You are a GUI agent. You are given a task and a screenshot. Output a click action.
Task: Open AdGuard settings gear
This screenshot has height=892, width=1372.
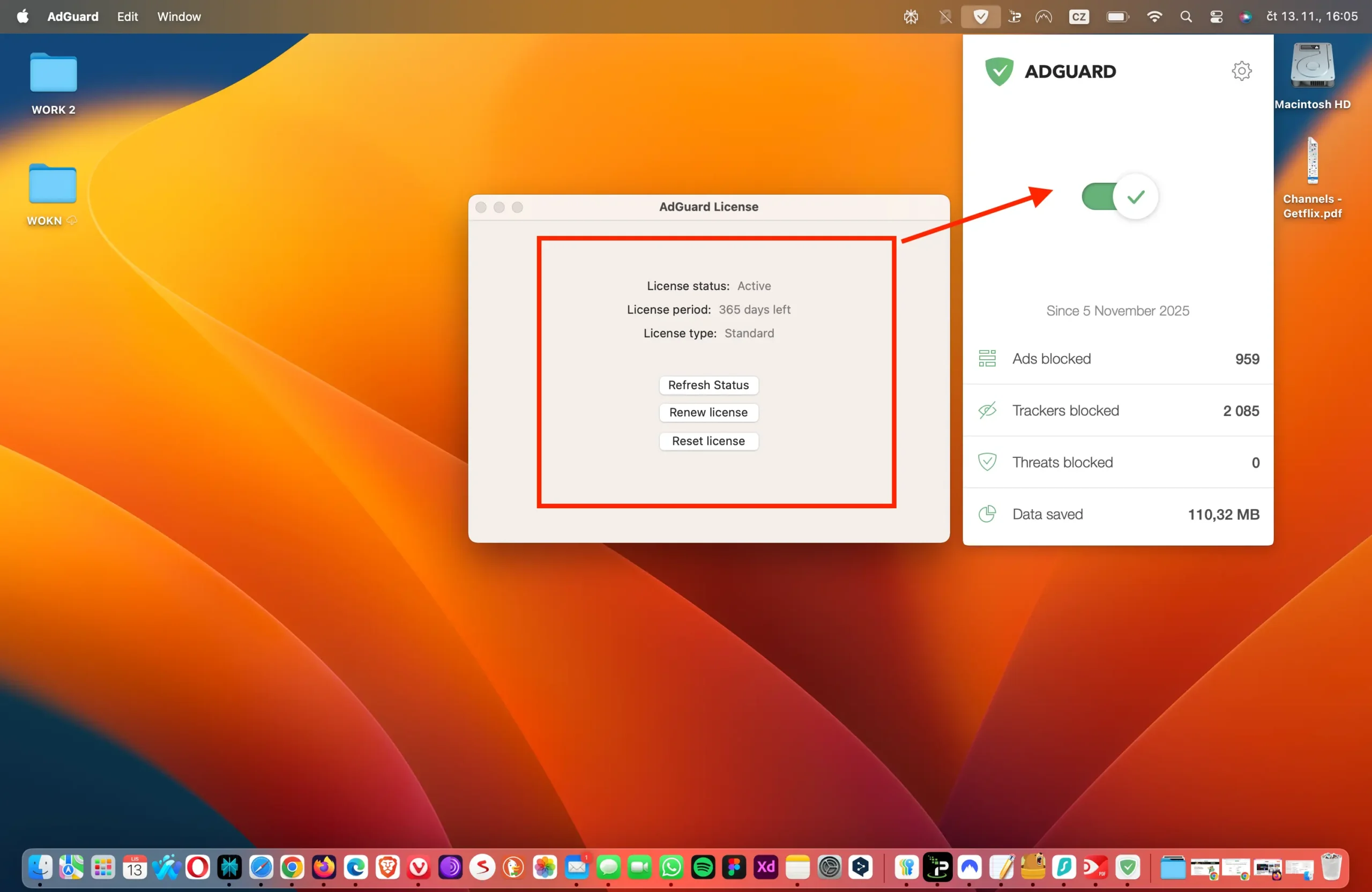(1241, 71)
